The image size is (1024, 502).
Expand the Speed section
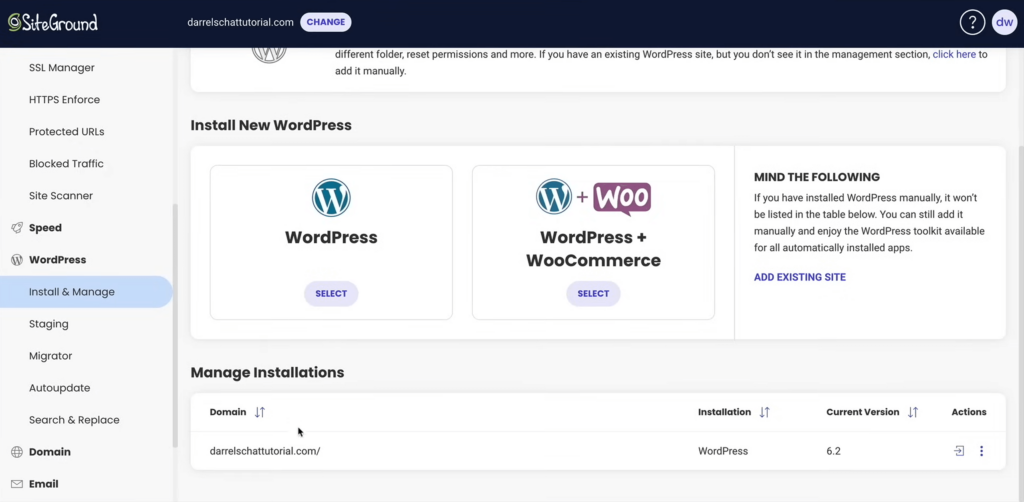[x=45, y=228]
